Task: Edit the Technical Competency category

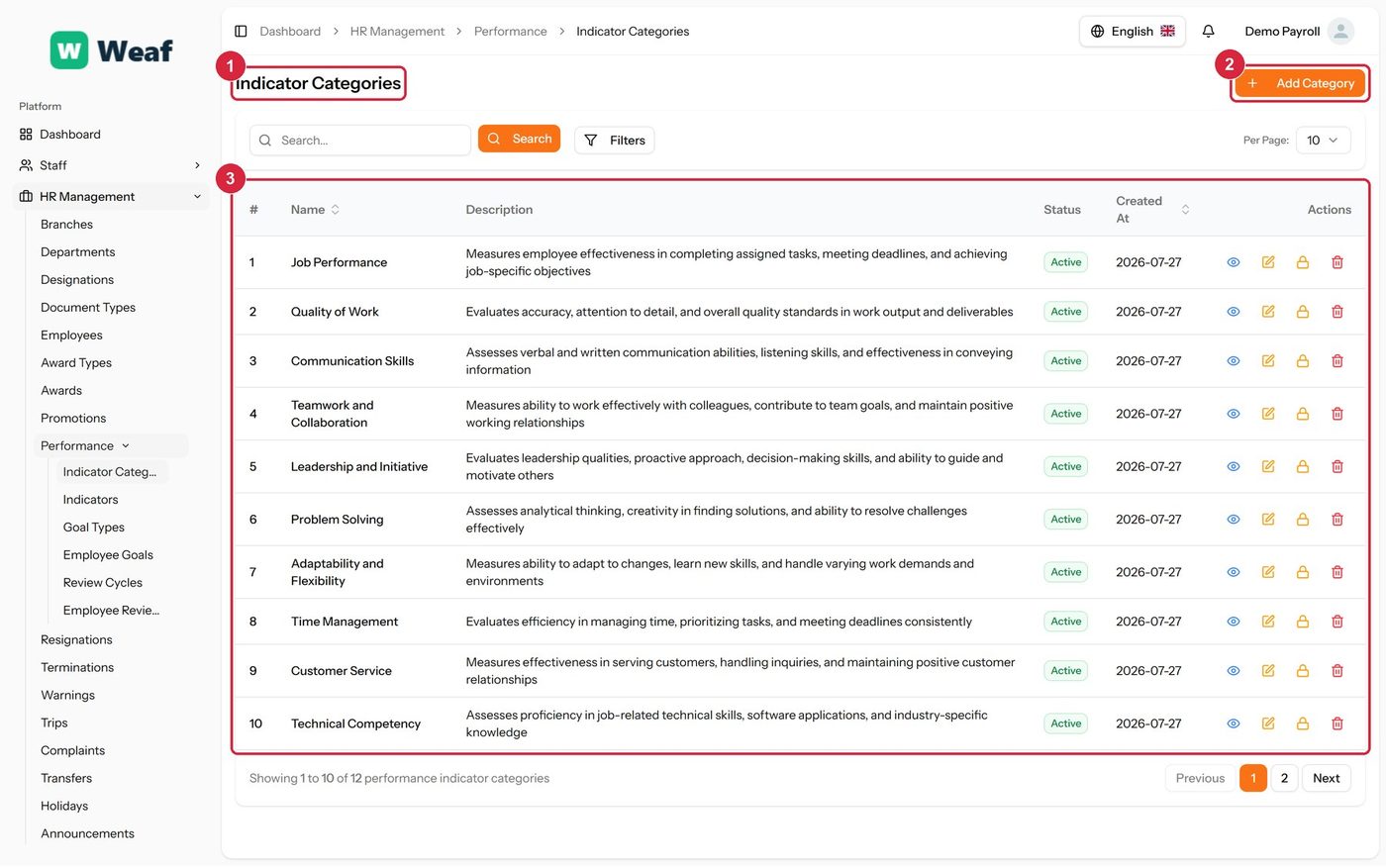Action: (x=1268, y=723)
